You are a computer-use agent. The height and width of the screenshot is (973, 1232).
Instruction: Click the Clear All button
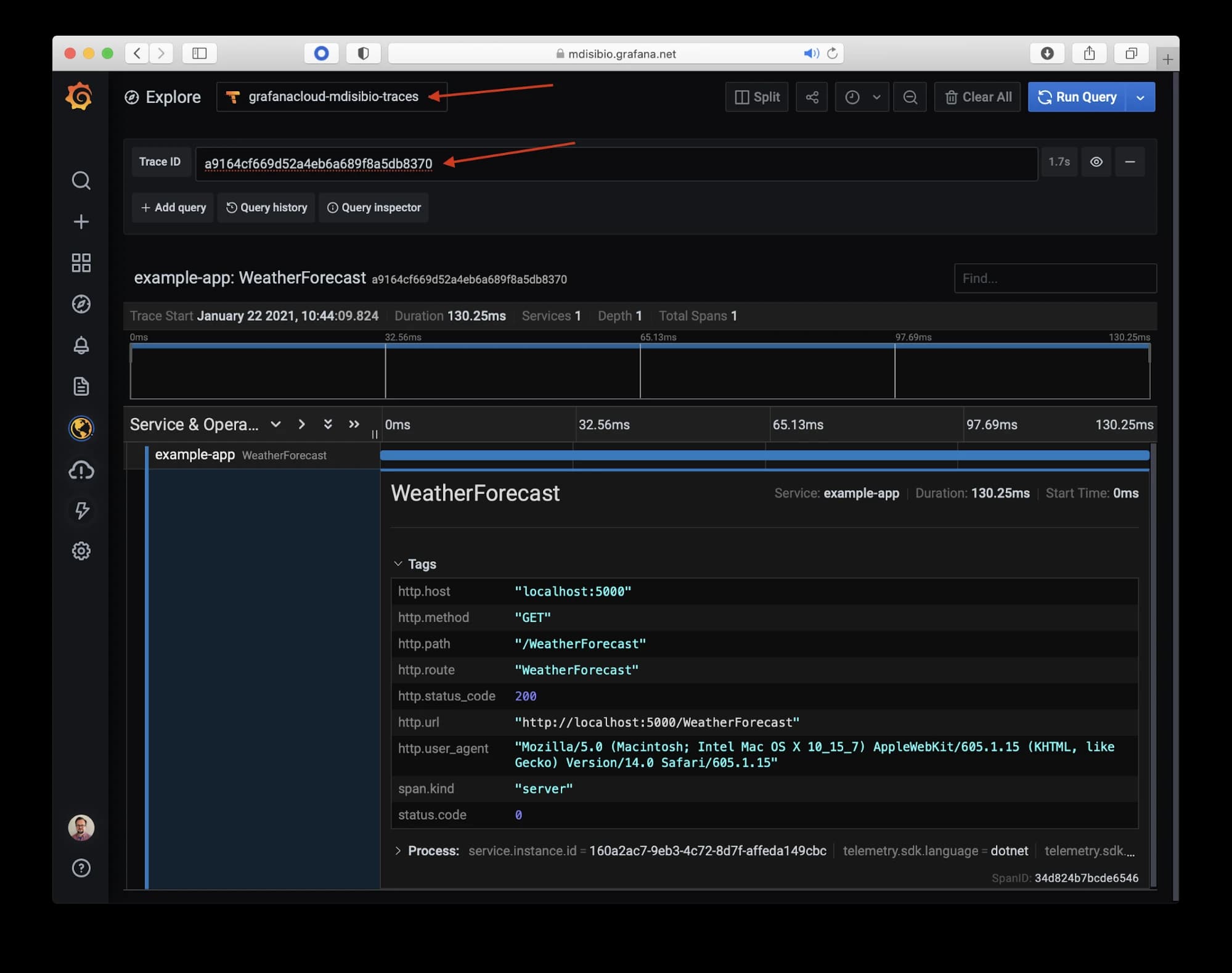(977, 97)
